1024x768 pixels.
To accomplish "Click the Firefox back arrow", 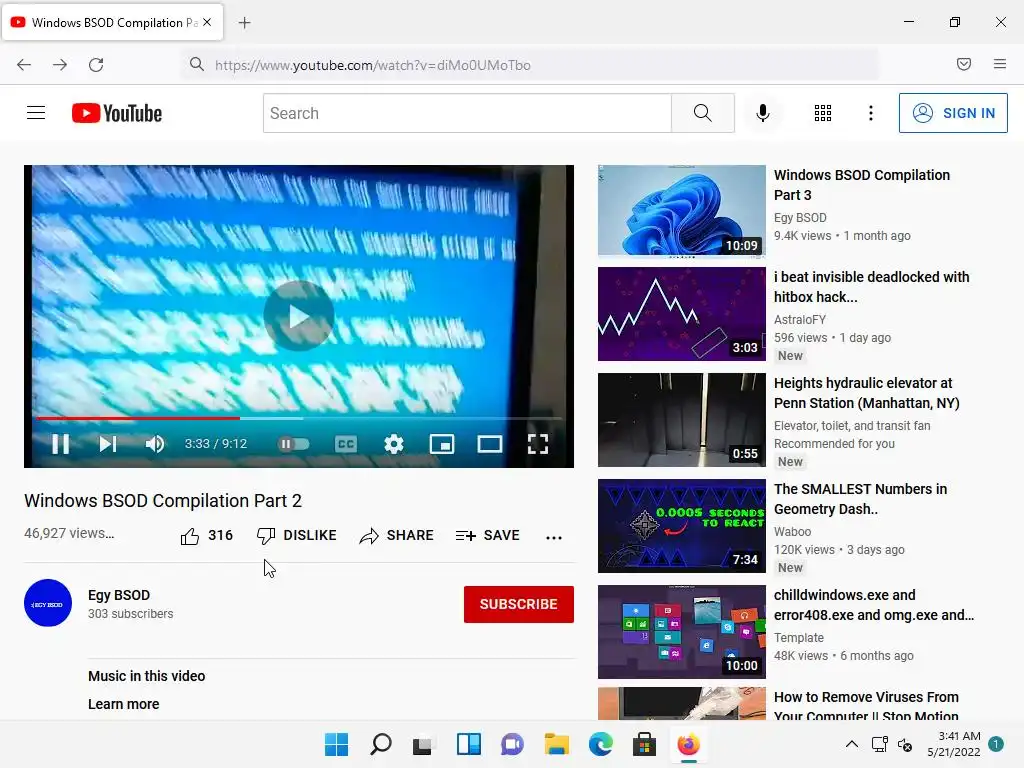I will coord(24,65).
